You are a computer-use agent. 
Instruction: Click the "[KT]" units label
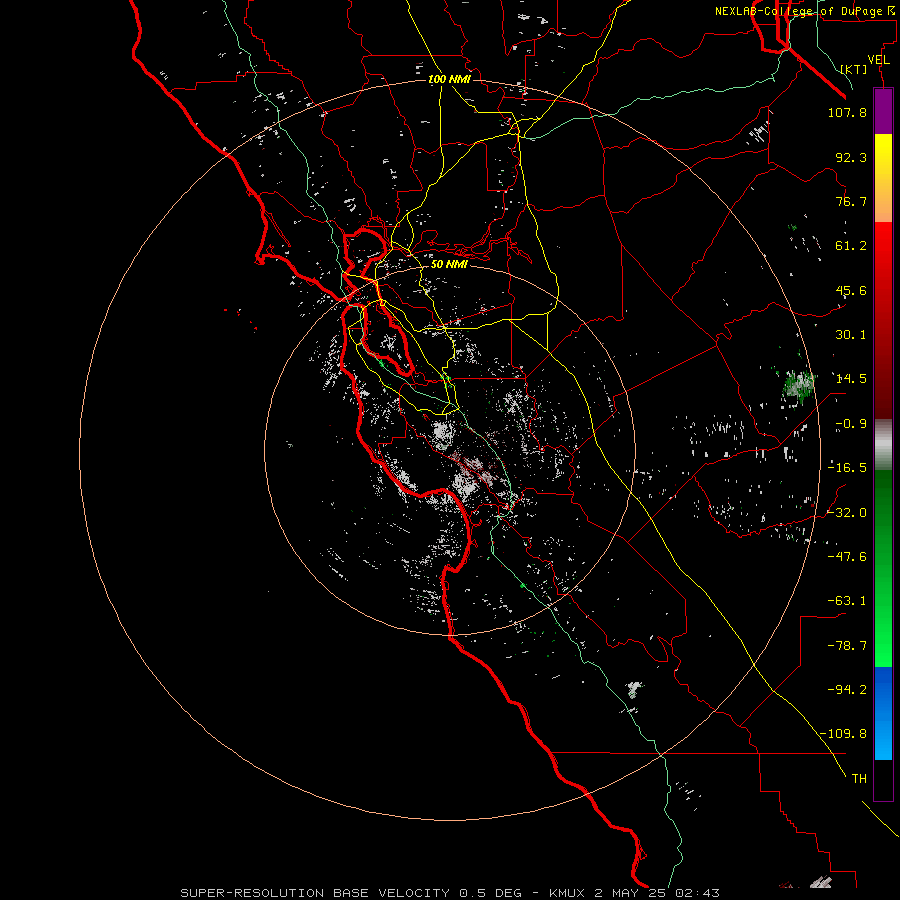click(x=854, y=69)
